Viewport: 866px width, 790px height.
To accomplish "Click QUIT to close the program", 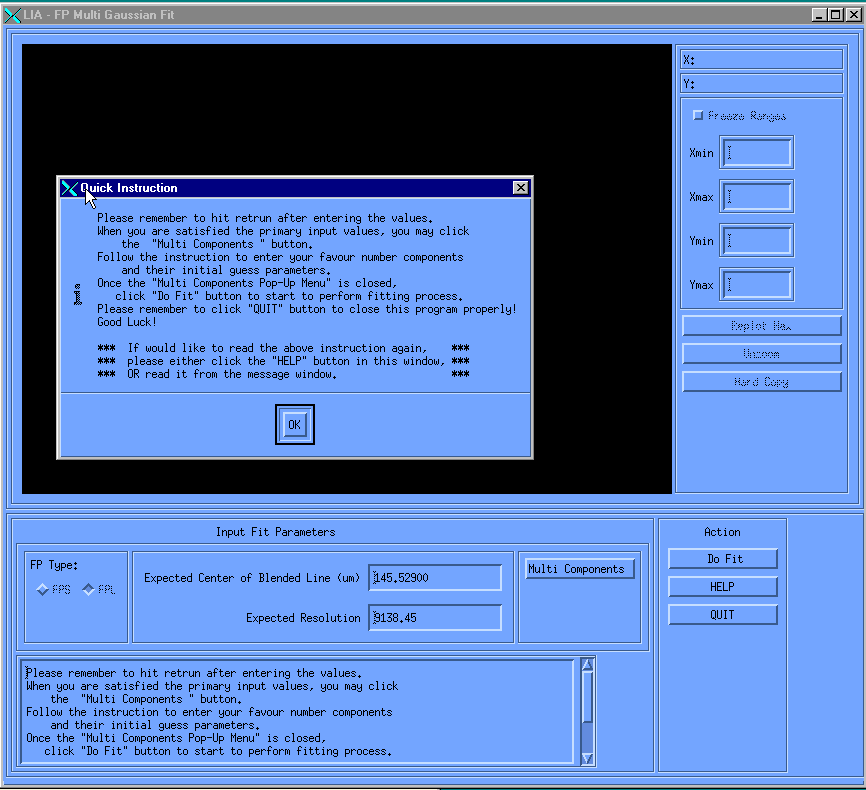I will point(723,615).
